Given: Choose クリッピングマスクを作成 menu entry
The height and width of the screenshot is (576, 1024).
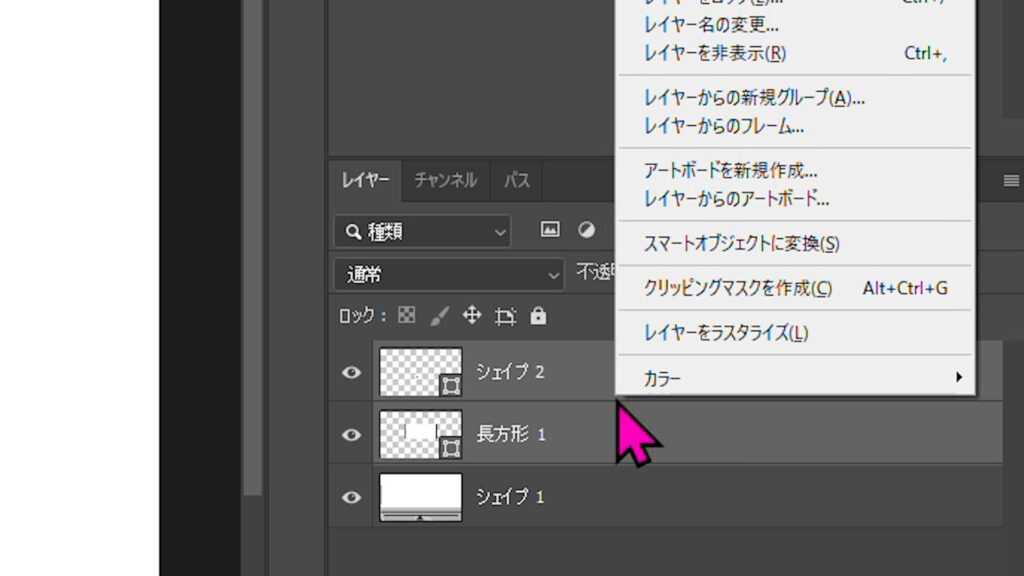Looking at the screenshot, I should click(x=738, y=288).
